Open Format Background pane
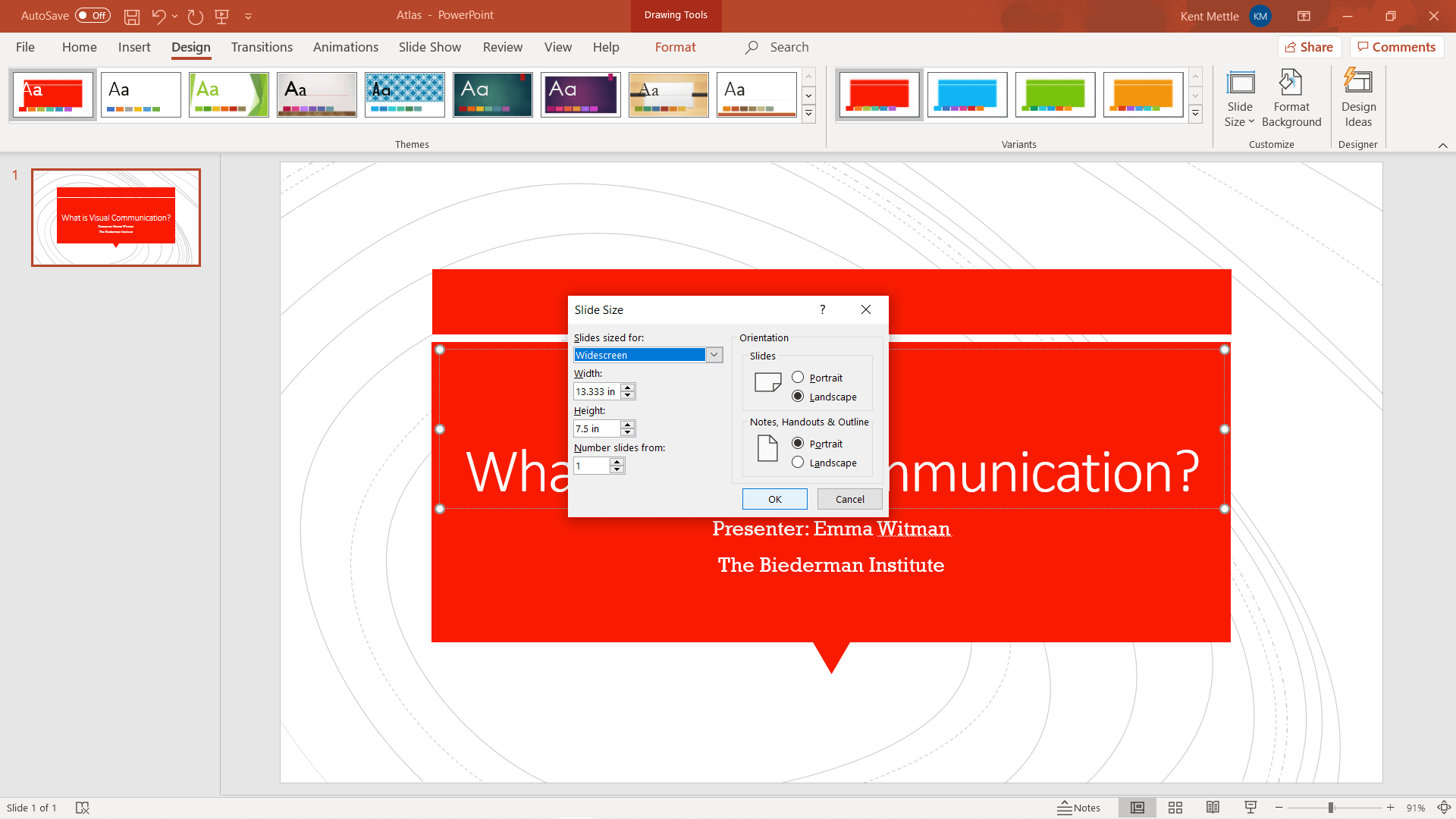Viewport: 1456px width, 819px height. [x=1291, y=99]
